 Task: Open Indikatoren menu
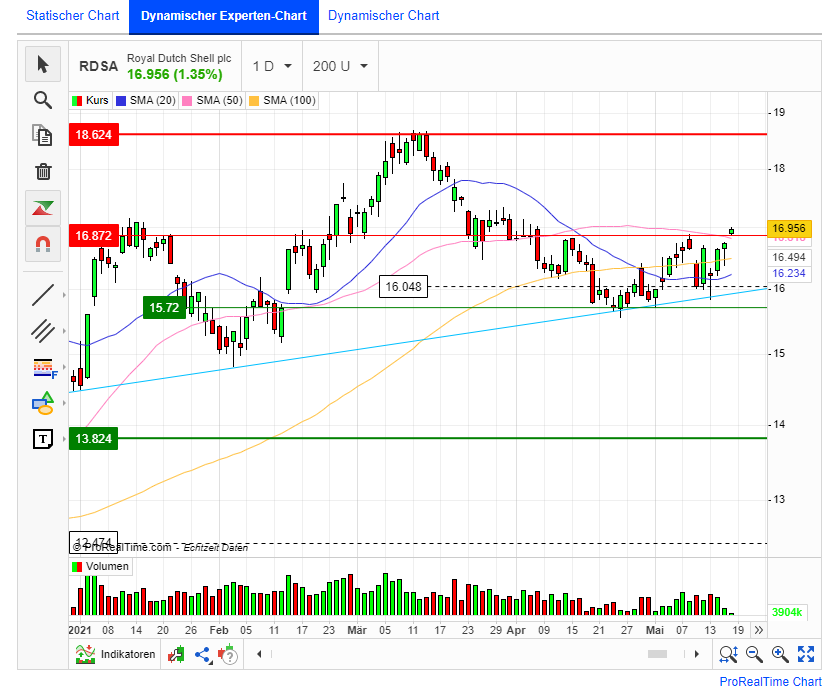tap(115, 654)
